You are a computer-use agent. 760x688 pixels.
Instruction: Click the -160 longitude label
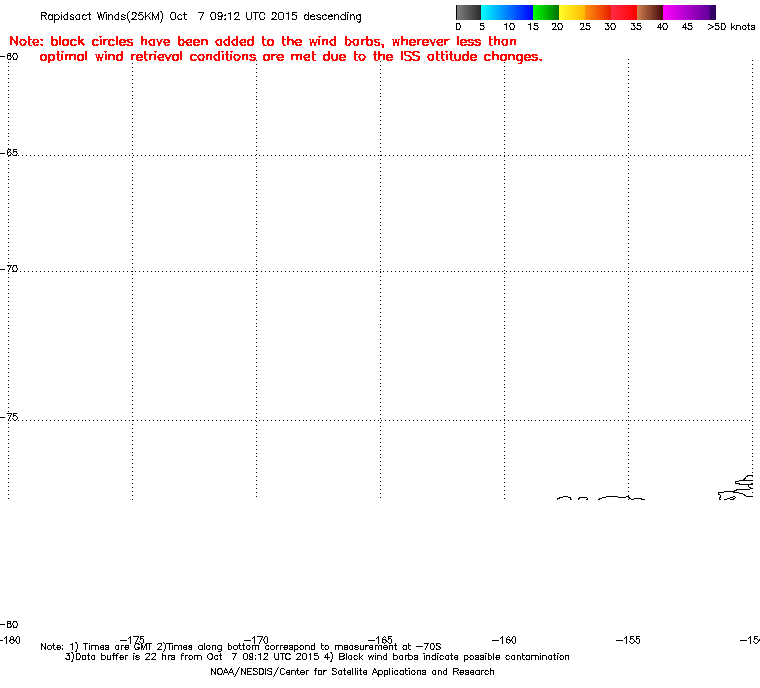504,640
